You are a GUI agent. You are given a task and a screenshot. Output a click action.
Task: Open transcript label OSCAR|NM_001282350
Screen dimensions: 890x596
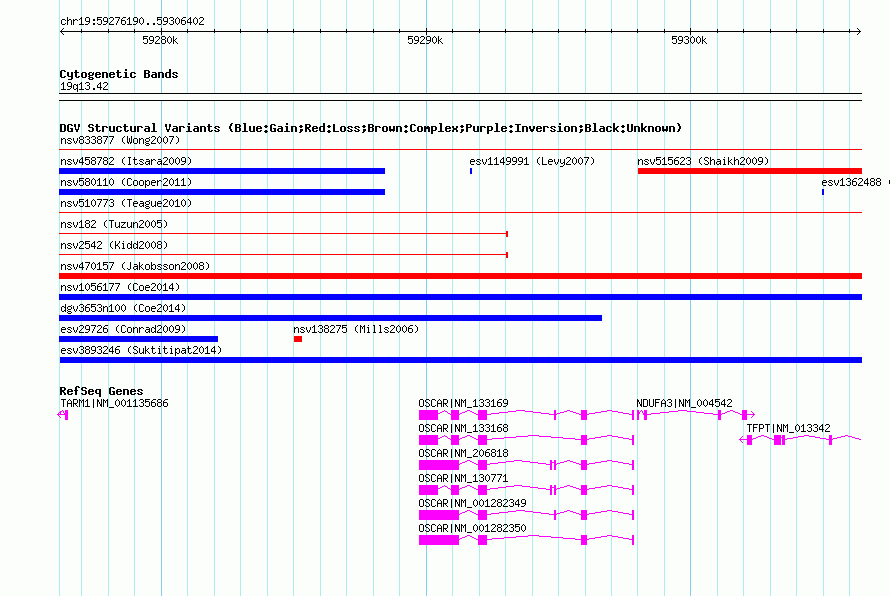pyautogui.click(x=472, y=528)
